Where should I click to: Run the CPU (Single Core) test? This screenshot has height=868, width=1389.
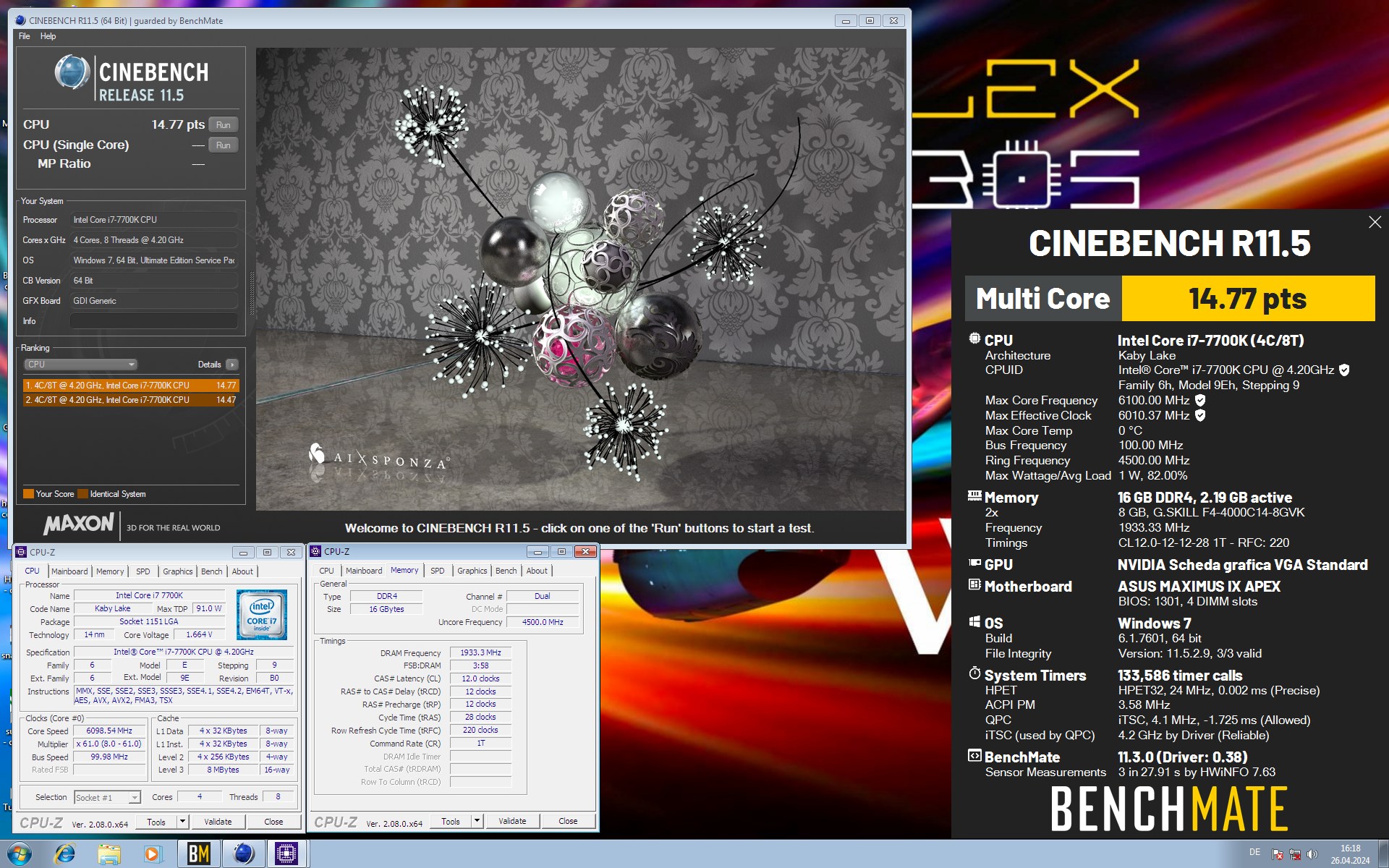(x=223, y=145)
